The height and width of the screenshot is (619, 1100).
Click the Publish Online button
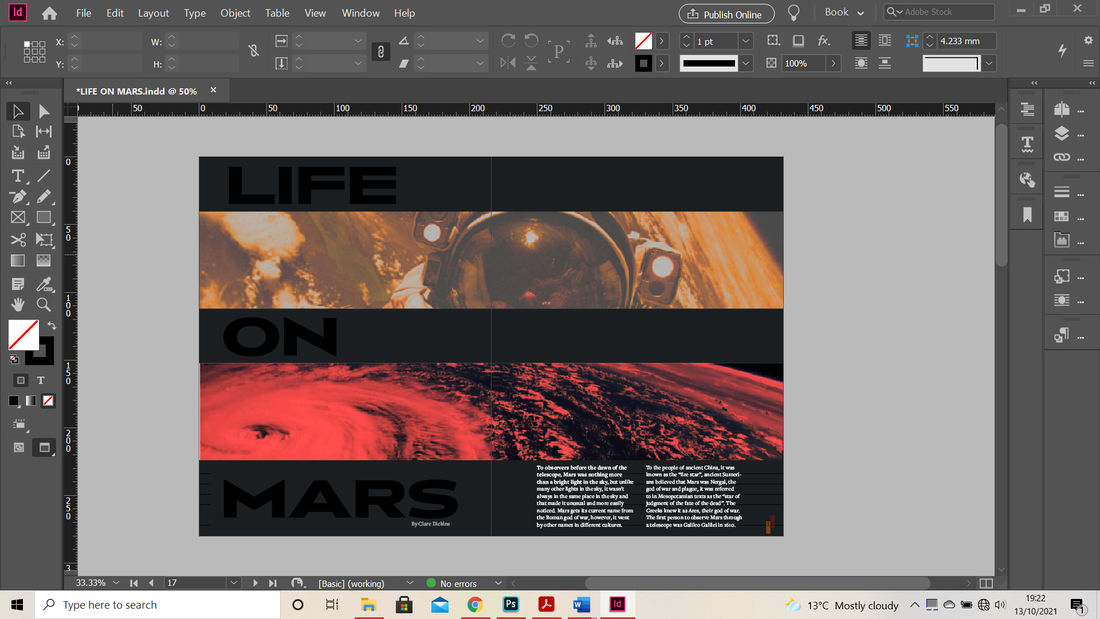pos(727,14)
